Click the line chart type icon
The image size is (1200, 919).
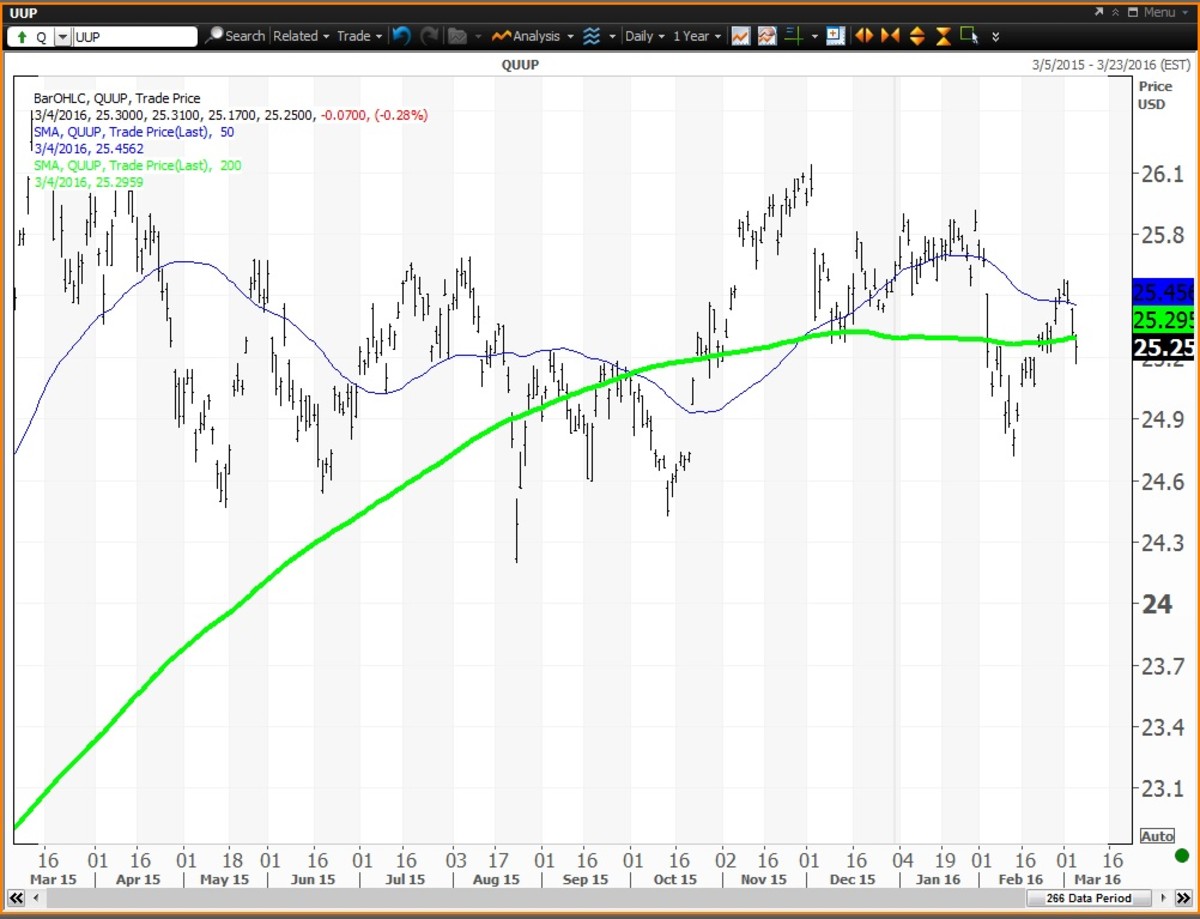[741, 36]
